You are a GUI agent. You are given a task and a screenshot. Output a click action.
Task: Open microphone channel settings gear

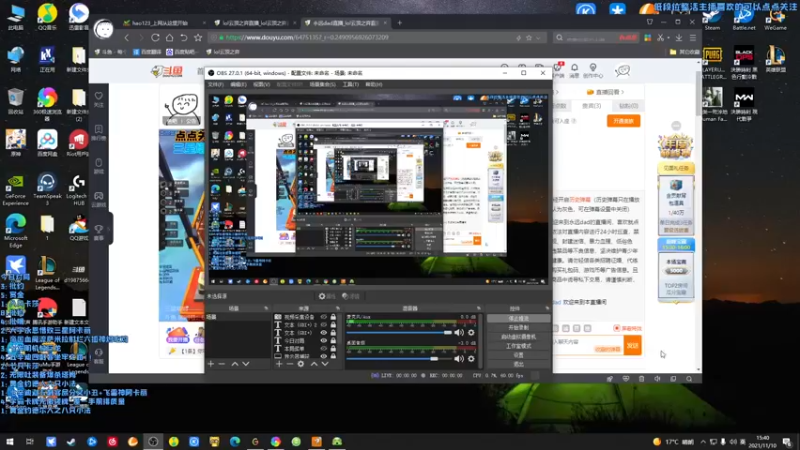pos(471,333)
